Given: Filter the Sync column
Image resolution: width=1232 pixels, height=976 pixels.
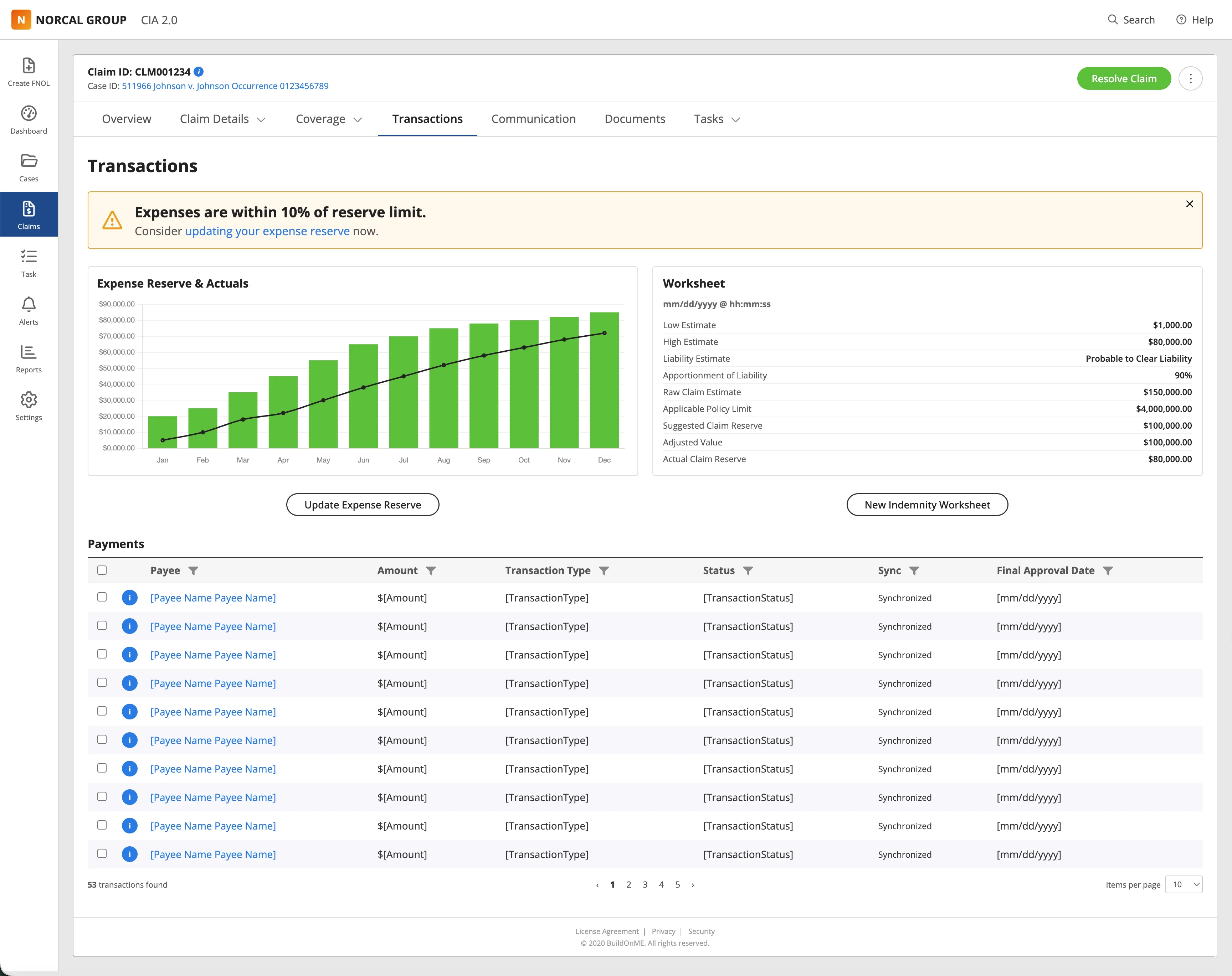Looking at the screenshot, I should coord(914,570).
